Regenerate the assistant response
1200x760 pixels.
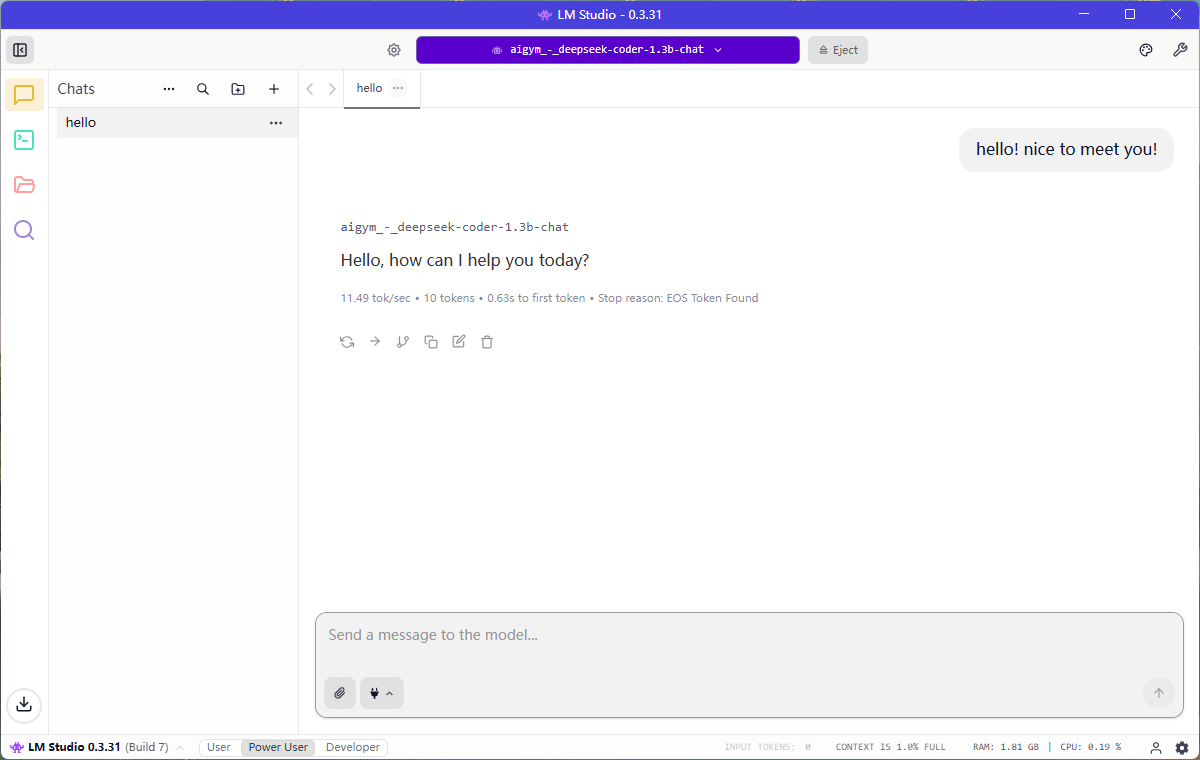(x=347, y=342)
